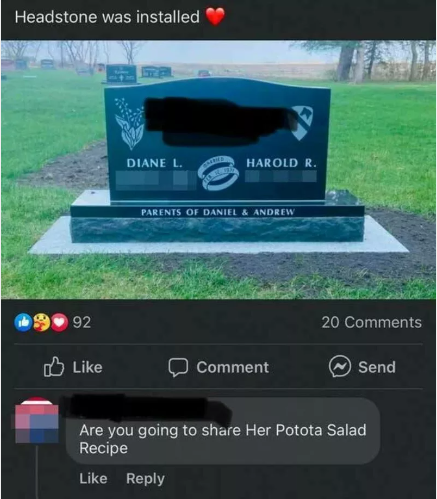Click the red heart love reaction
437x499 pixels.
point(59,322)
